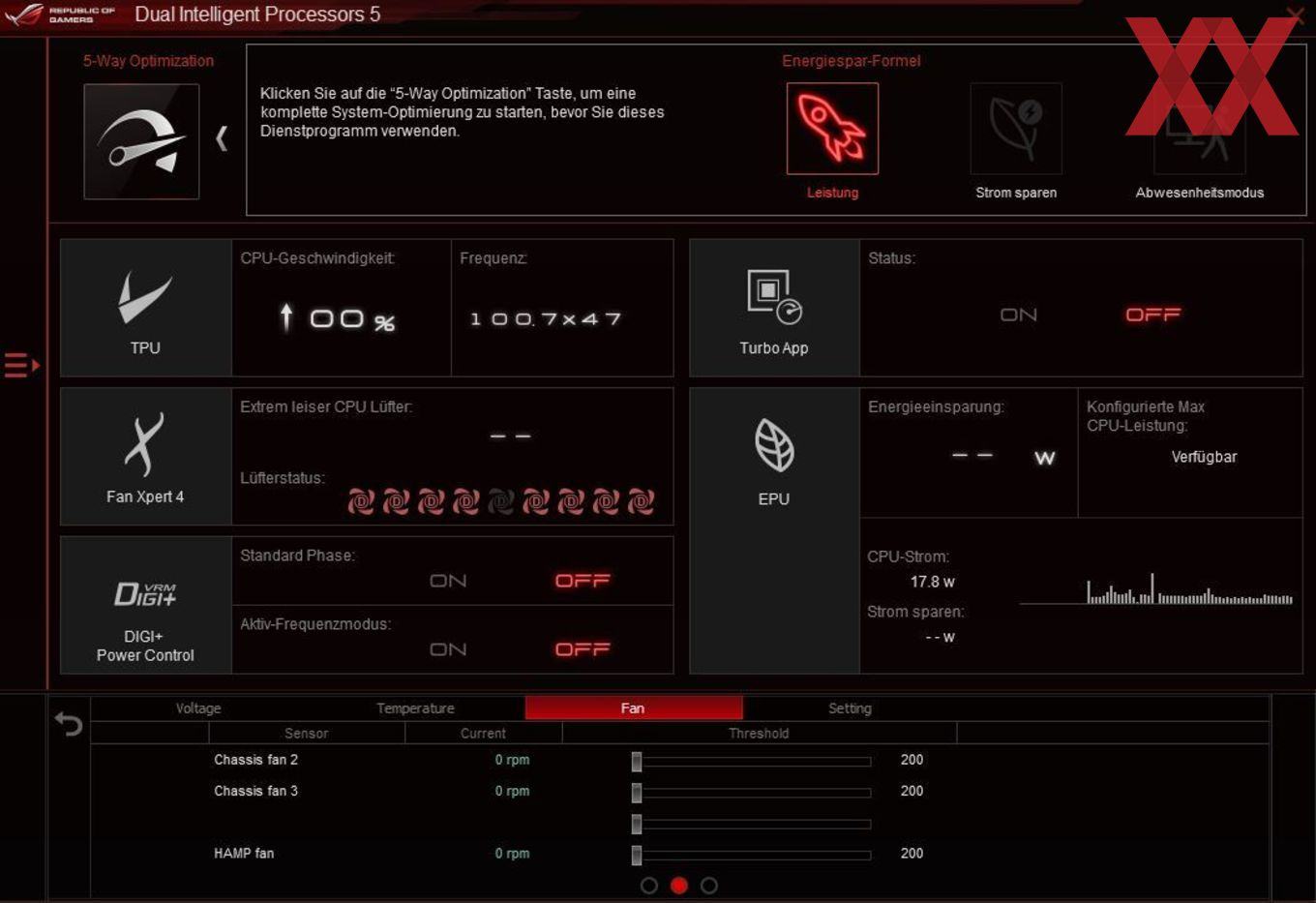The image size is (1316, 903).
Task: Switch Standard Phase to OFF
Action: (x=583, y=581)
